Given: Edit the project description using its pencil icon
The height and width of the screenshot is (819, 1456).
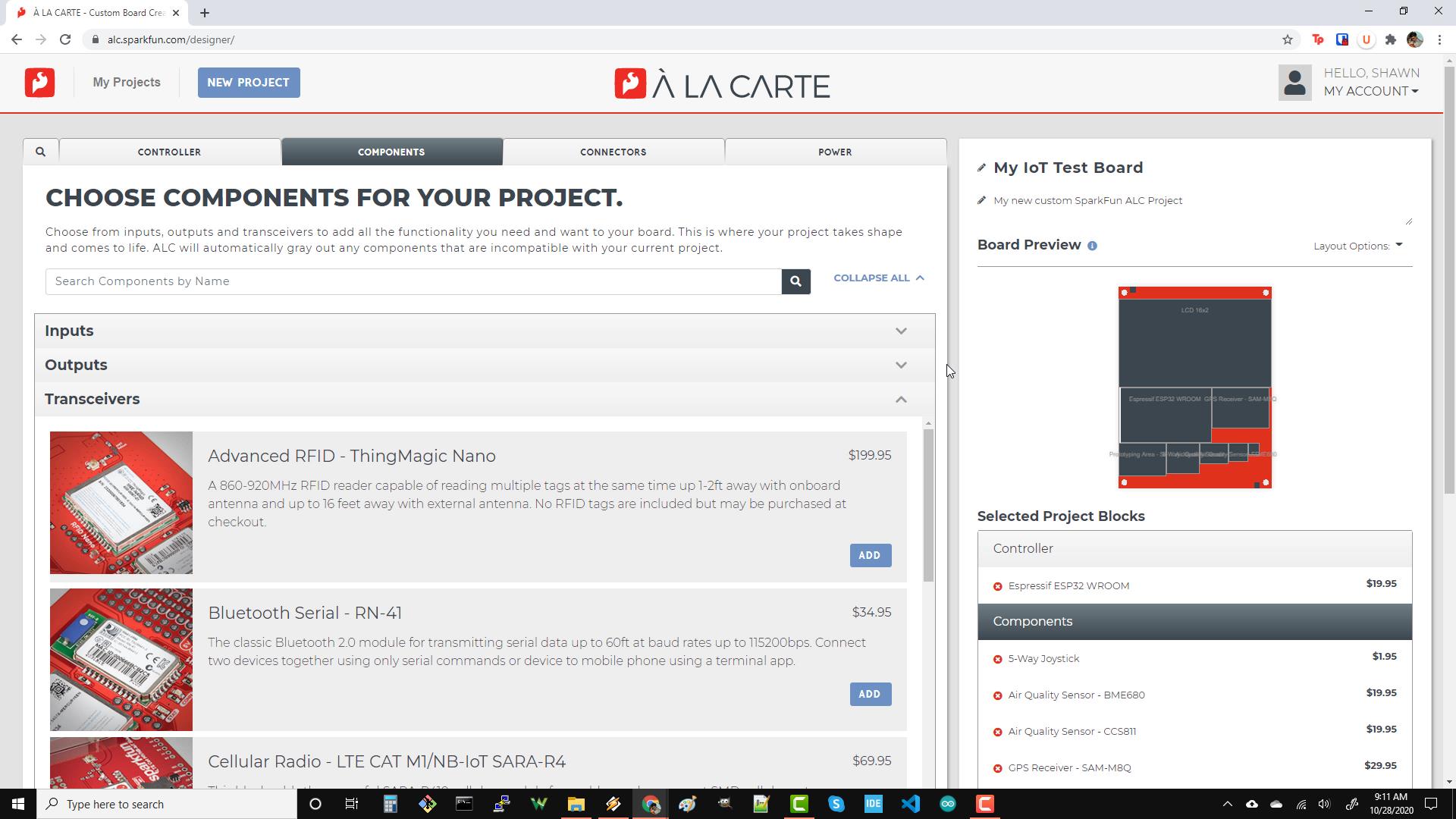Looking at the screenshot, I should tap(981, 200).
